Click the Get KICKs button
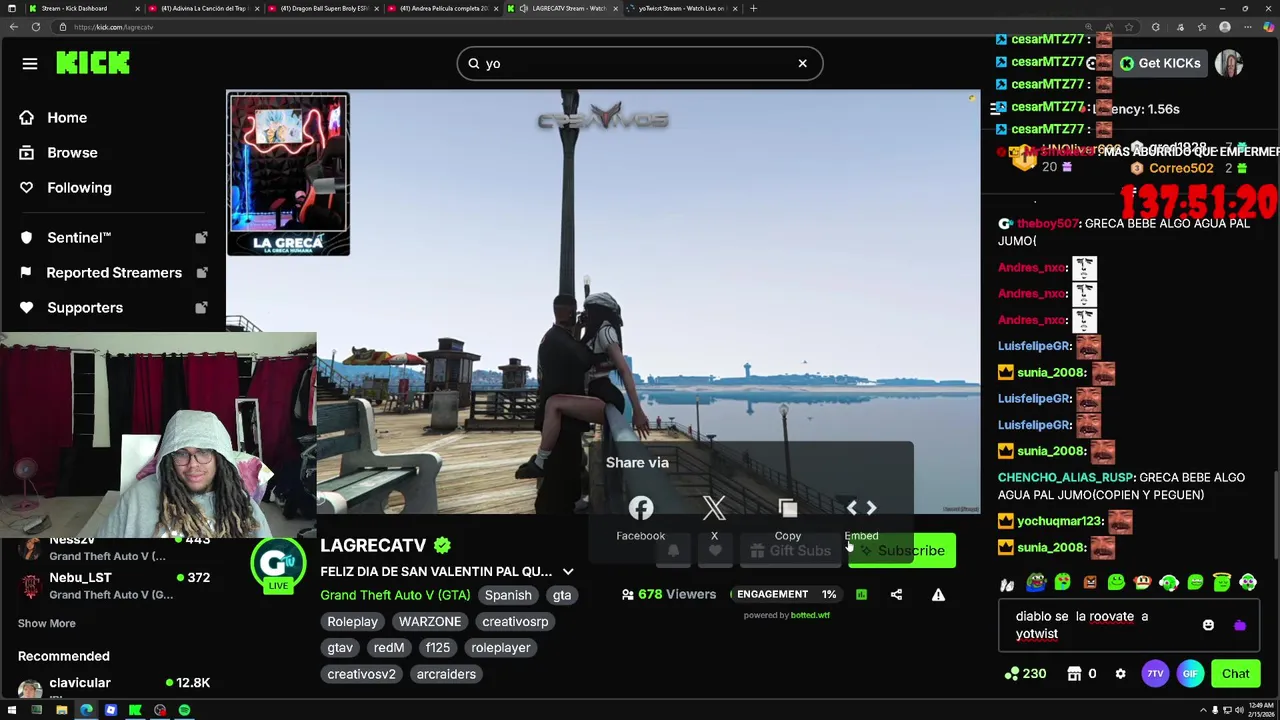The image size is (1280, 720). pos(1160,63)
